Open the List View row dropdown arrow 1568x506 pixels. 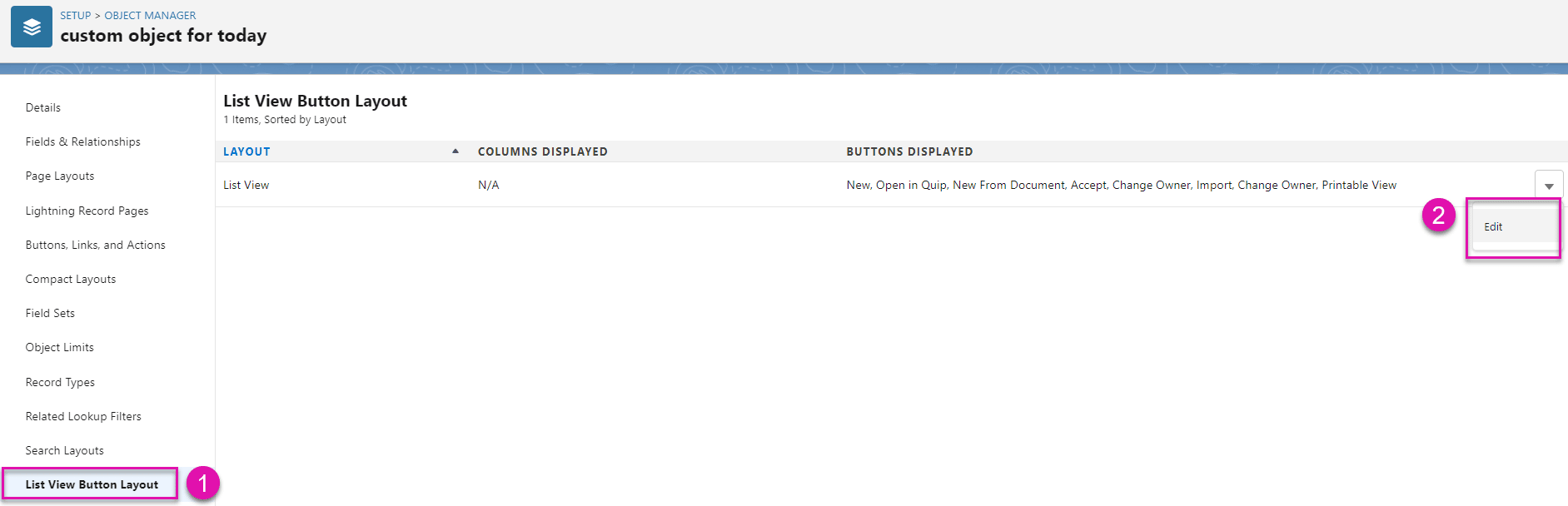pos(1548,186)
